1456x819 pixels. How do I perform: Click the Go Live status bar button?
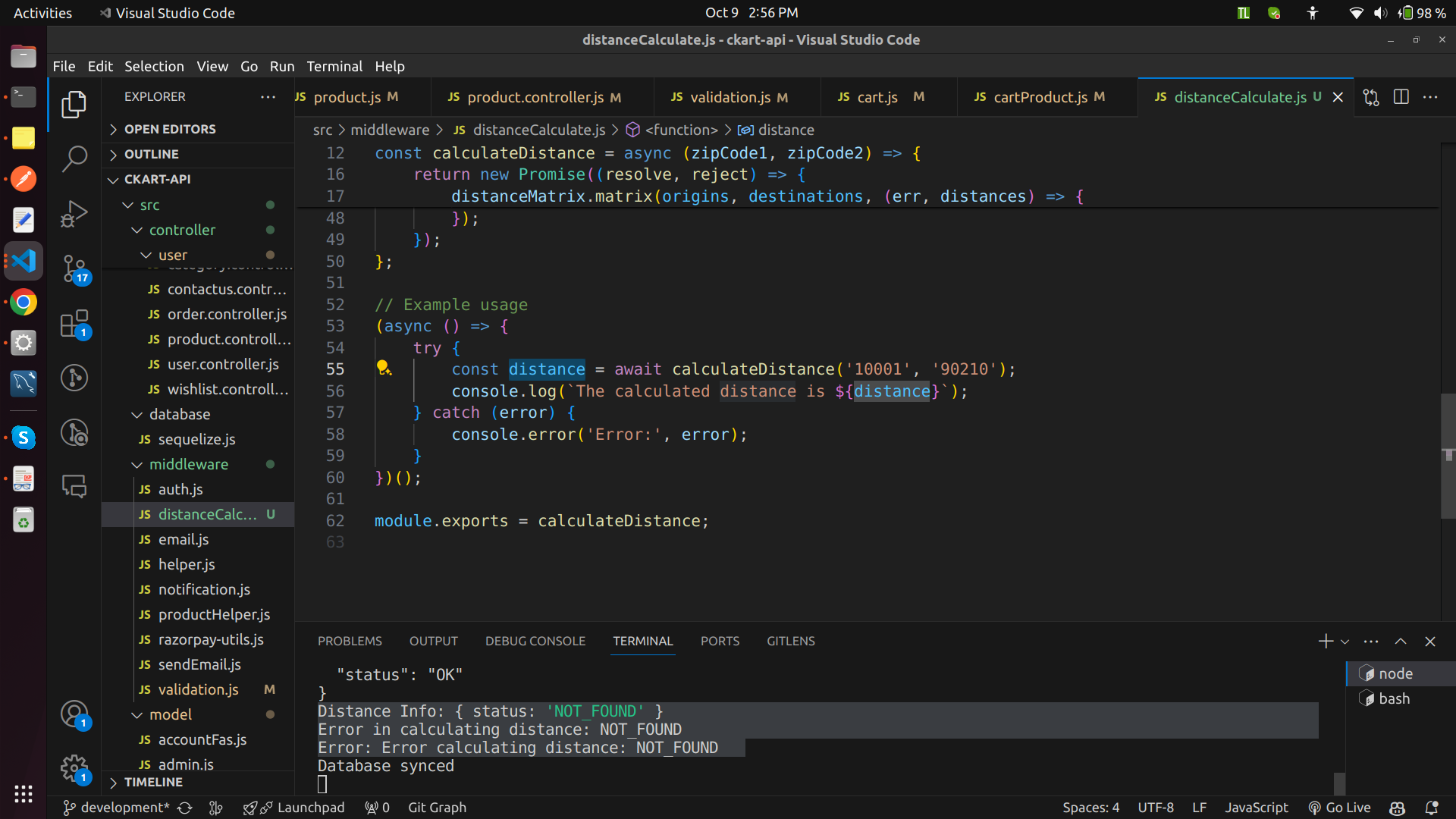click(x=1340, y=808)
